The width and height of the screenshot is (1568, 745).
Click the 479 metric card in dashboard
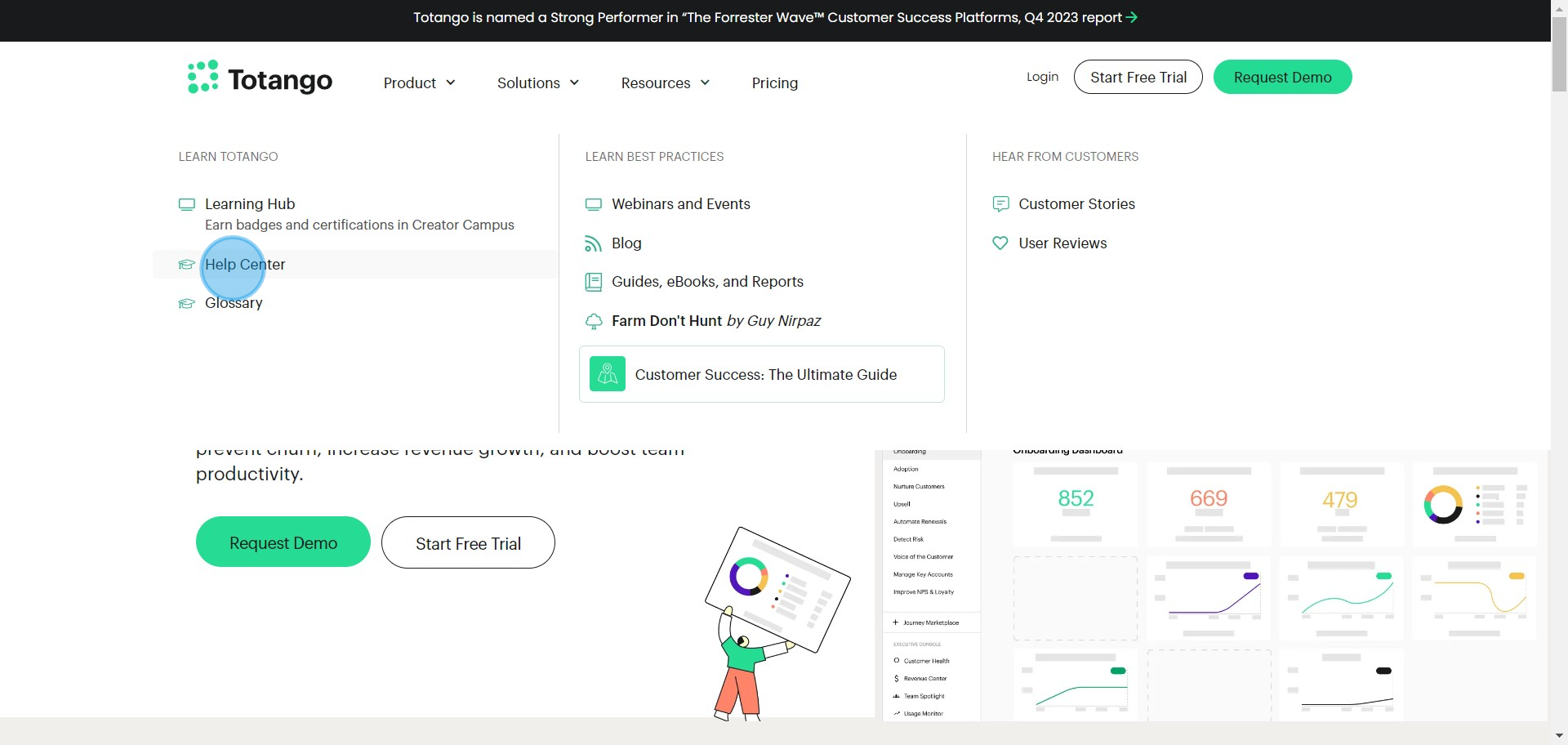tap(1342, 504)
